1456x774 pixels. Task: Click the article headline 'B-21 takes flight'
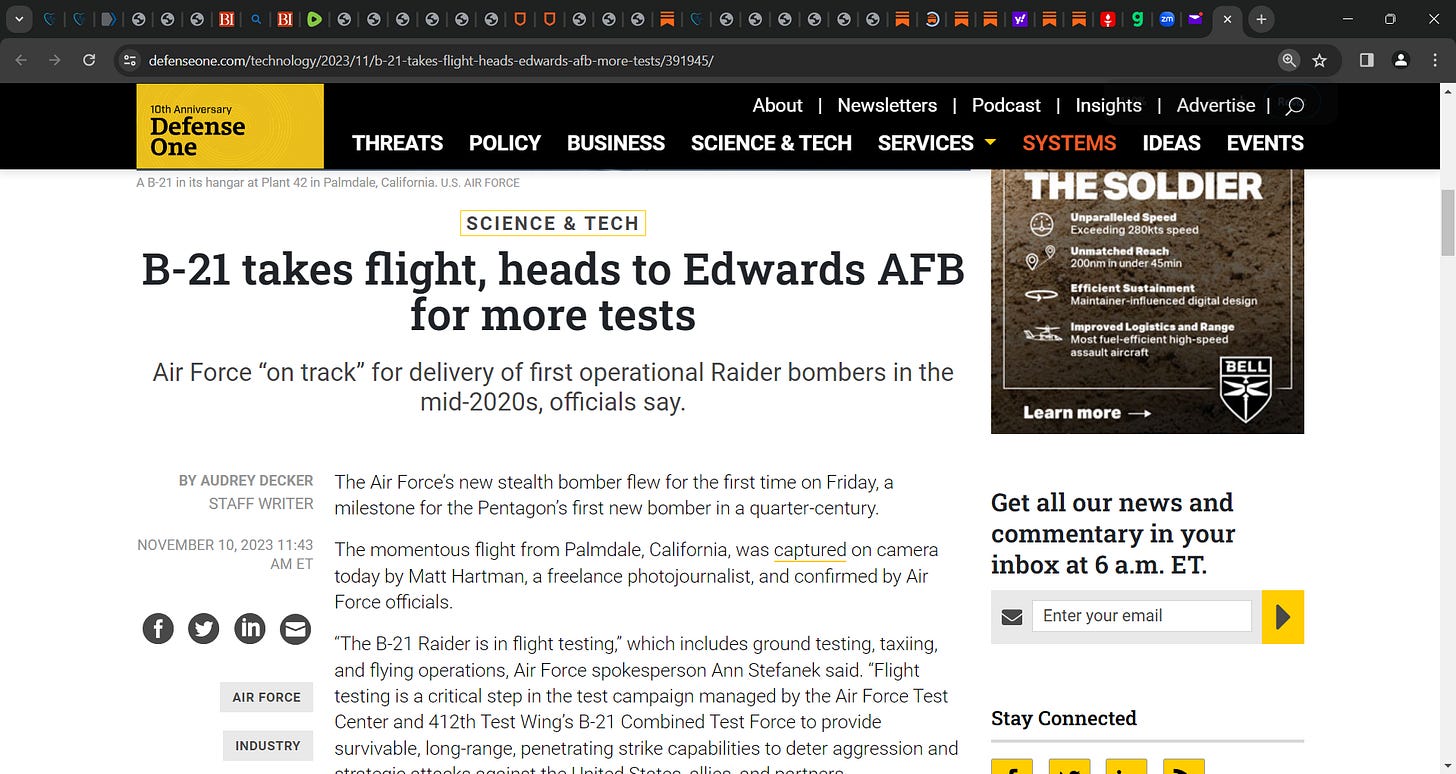(553, 292)
